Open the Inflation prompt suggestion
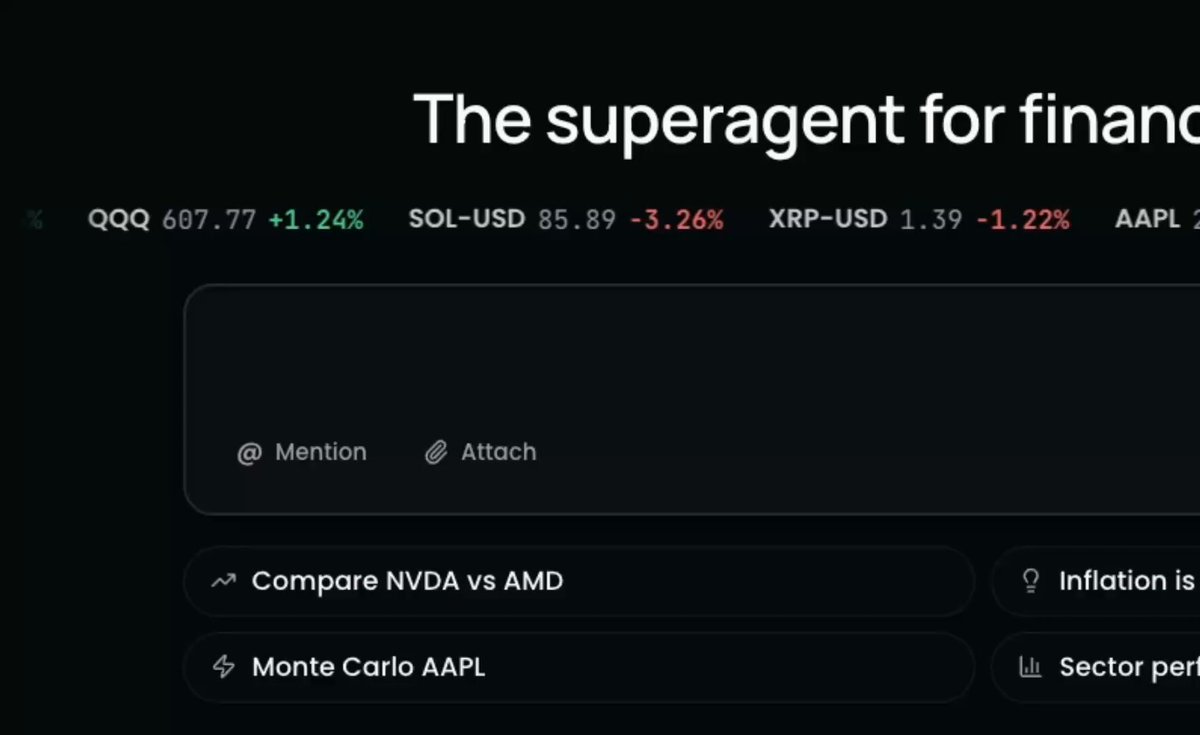The image size is (1200, 735). [x=1096, y=581]
